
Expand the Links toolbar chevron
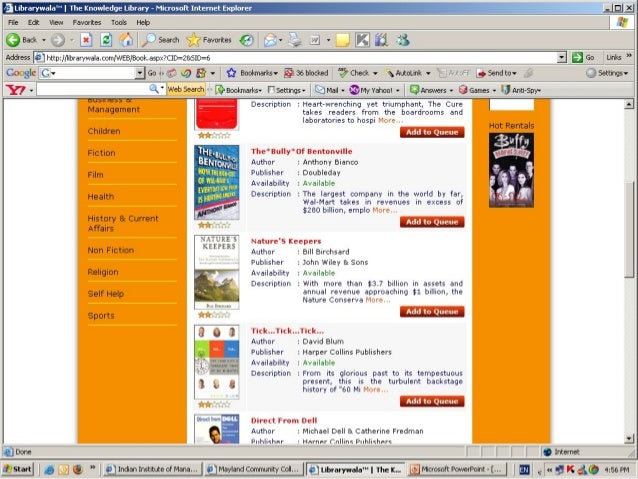pyautogui.click(x=629, y=56)
